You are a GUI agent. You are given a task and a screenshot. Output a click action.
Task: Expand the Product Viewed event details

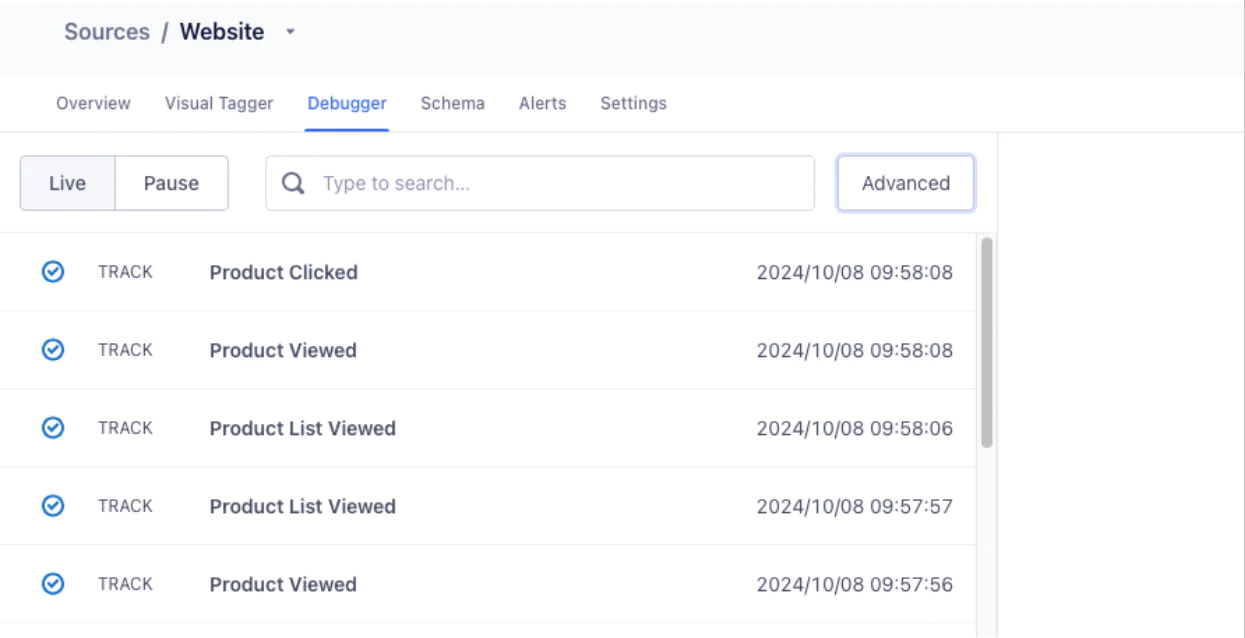[283, 349]
